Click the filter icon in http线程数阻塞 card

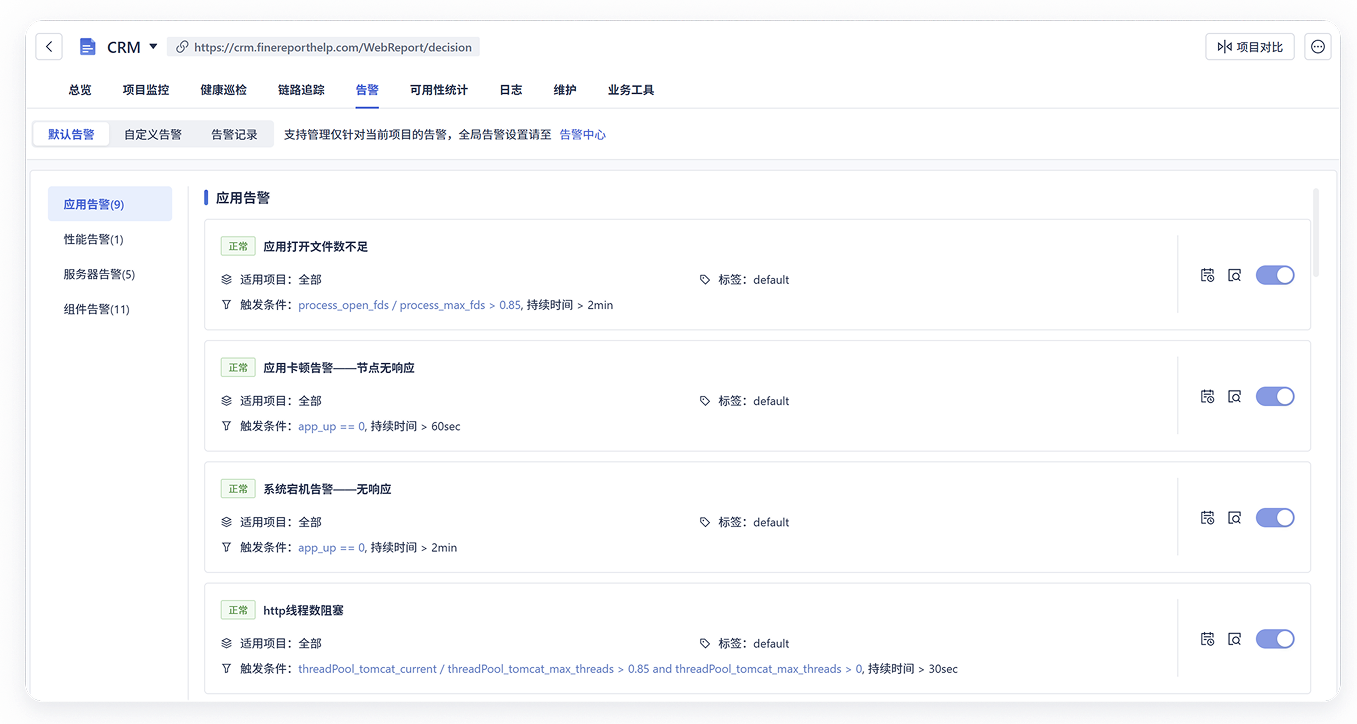point(226,669)
